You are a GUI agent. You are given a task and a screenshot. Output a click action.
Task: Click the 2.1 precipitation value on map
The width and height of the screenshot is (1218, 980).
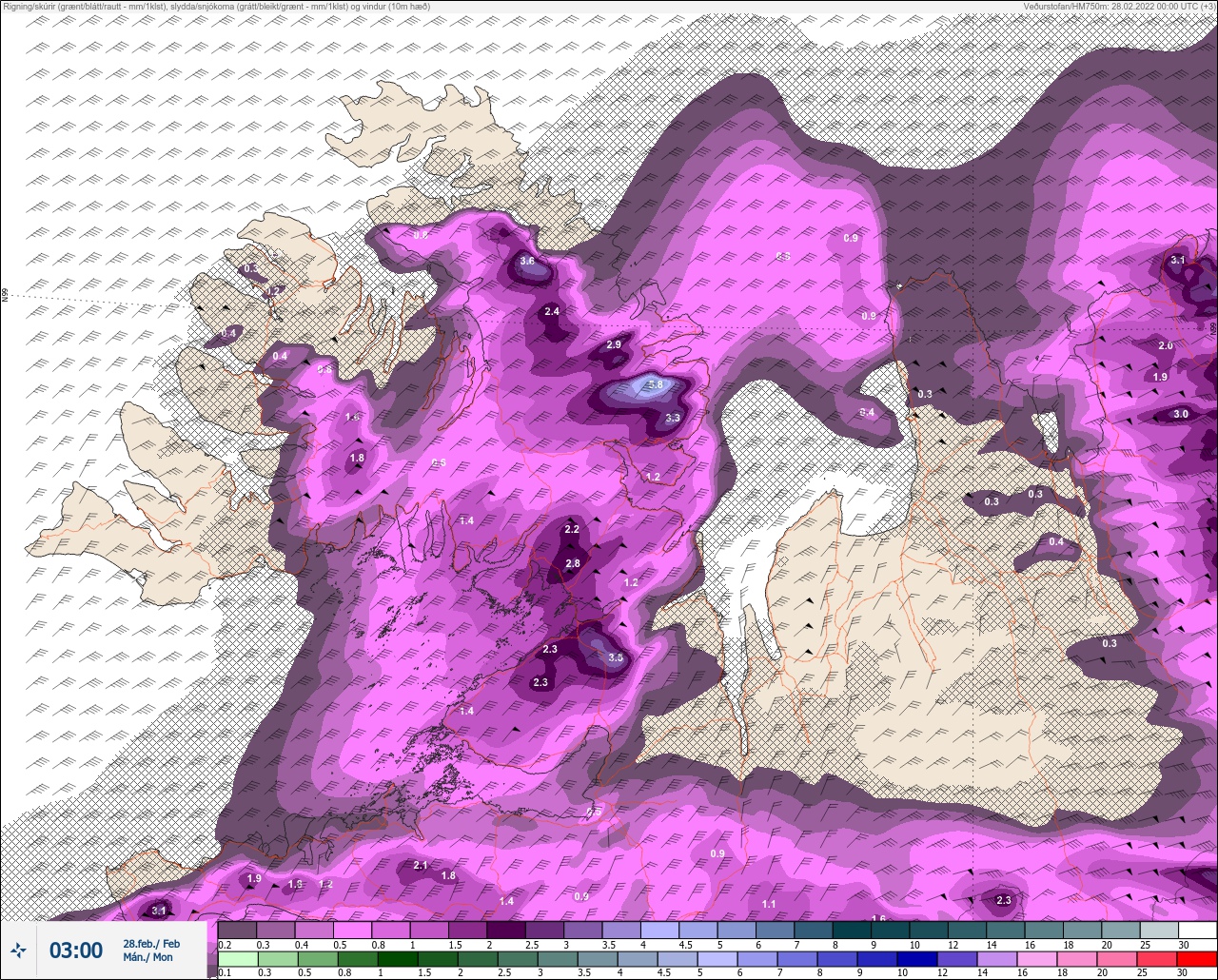[421, 865]
